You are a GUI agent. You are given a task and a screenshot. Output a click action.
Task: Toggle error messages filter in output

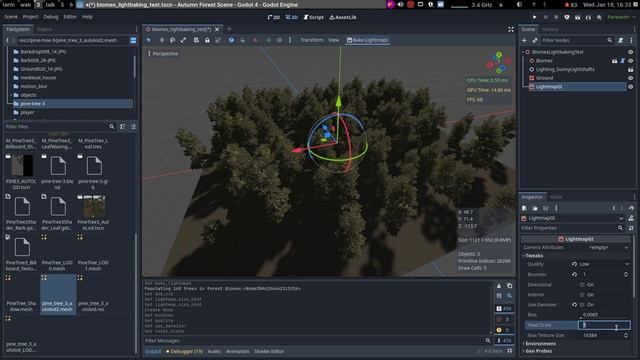coord(504,319)
